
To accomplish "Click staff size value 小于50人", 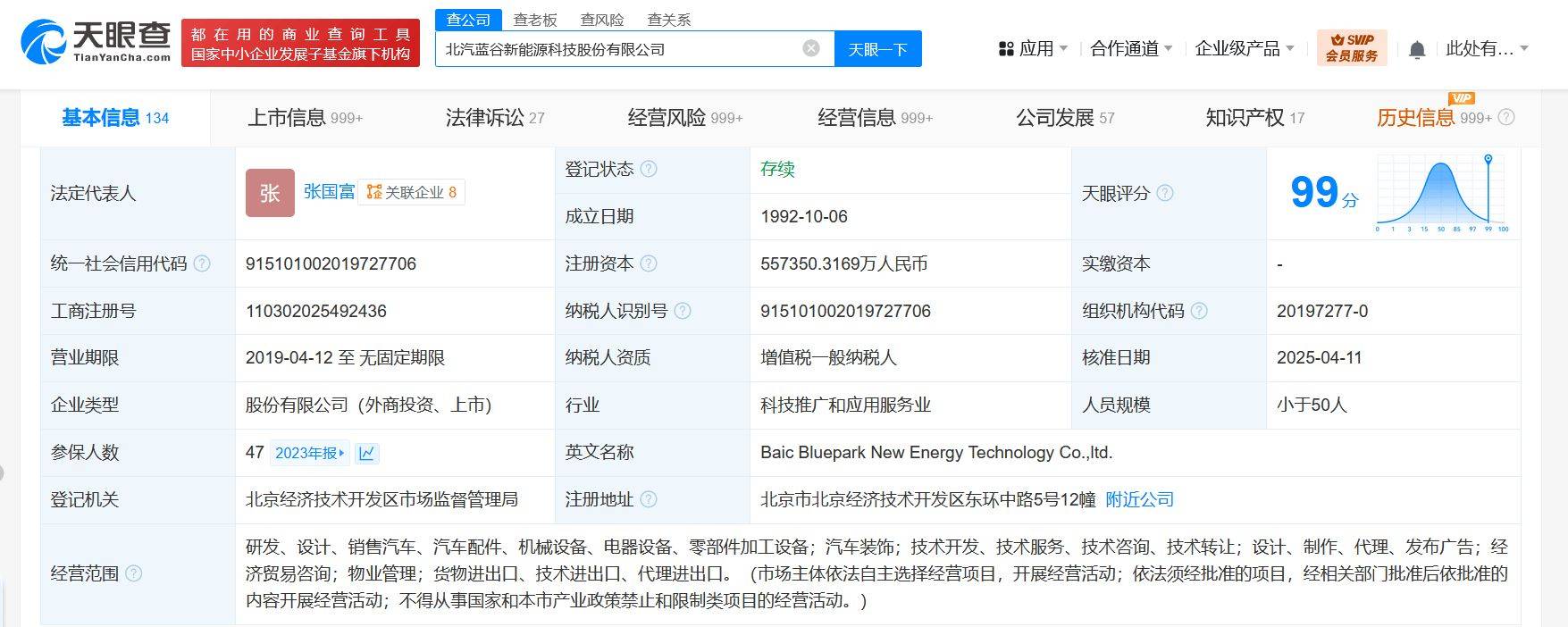I will pyautogui.click(x=1312, y=405).
